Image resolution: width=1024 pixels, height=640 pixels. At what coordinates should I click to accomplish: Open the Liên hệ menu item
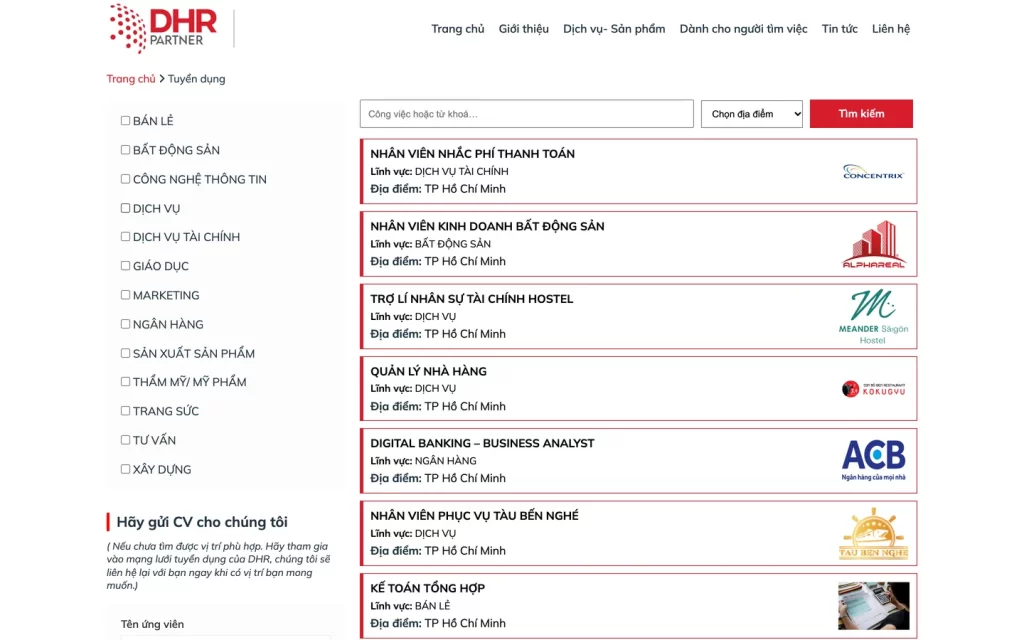point(891,29)
